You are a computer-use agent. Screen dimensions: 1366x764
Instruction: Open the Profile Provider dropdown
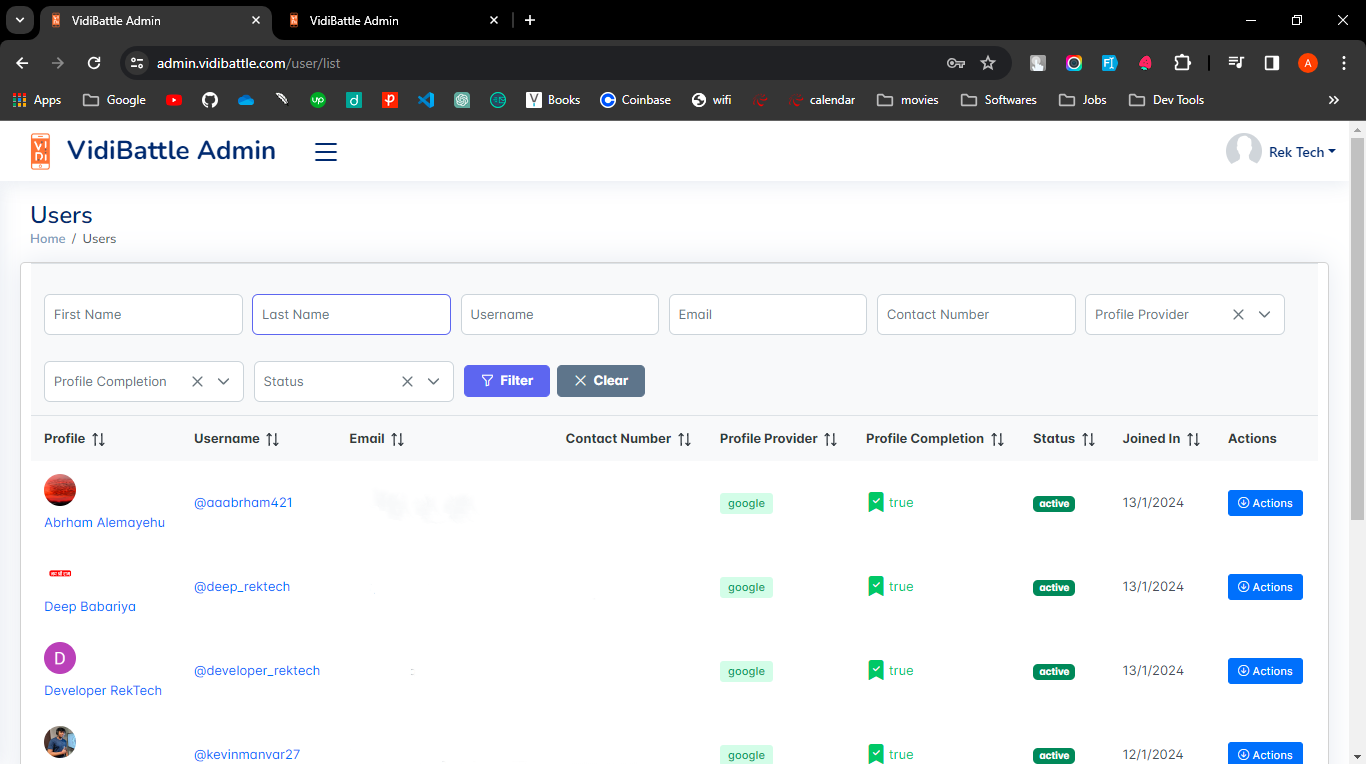[1265, 314]
